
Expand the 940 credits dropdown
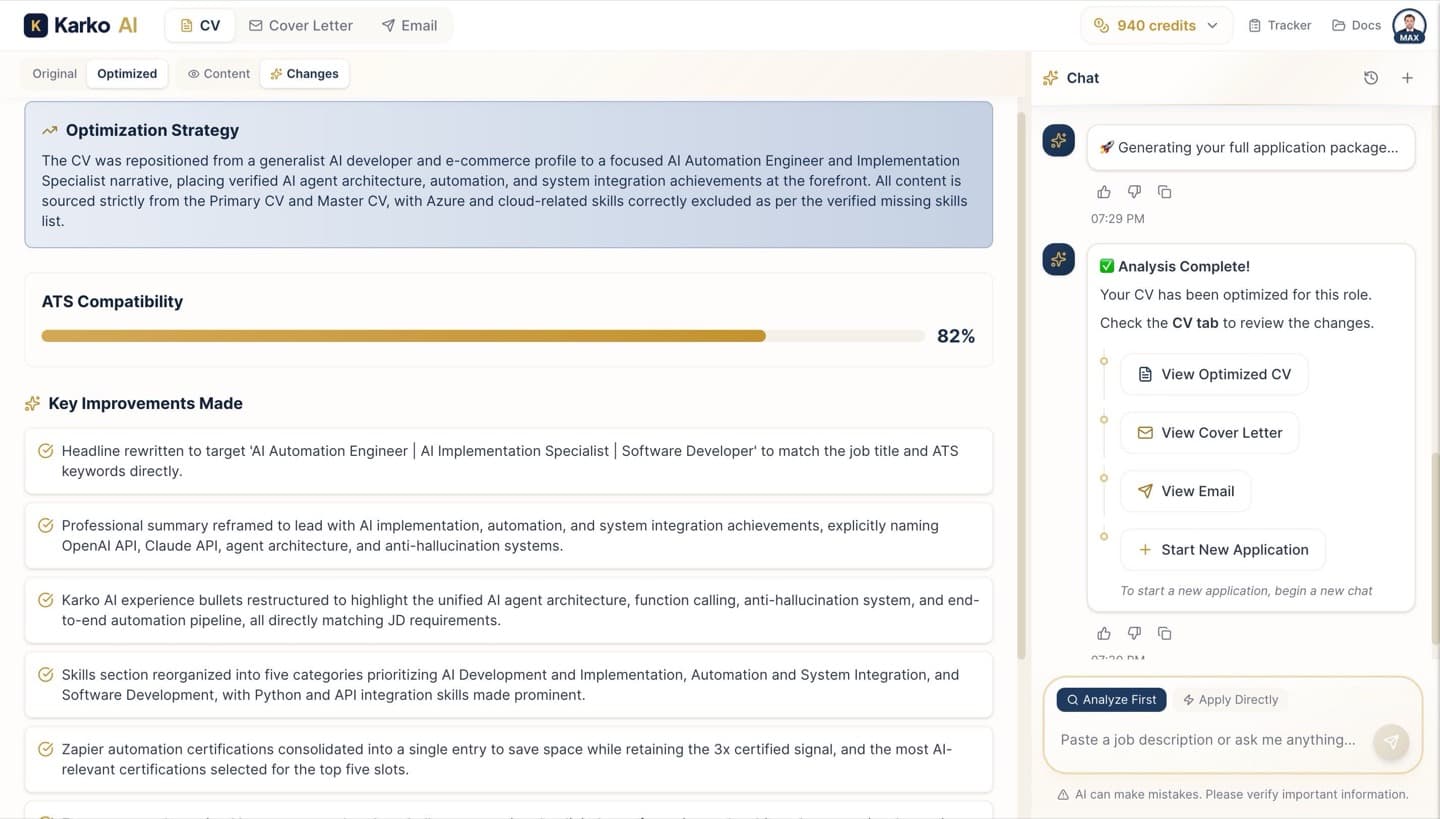point(1156,25)
